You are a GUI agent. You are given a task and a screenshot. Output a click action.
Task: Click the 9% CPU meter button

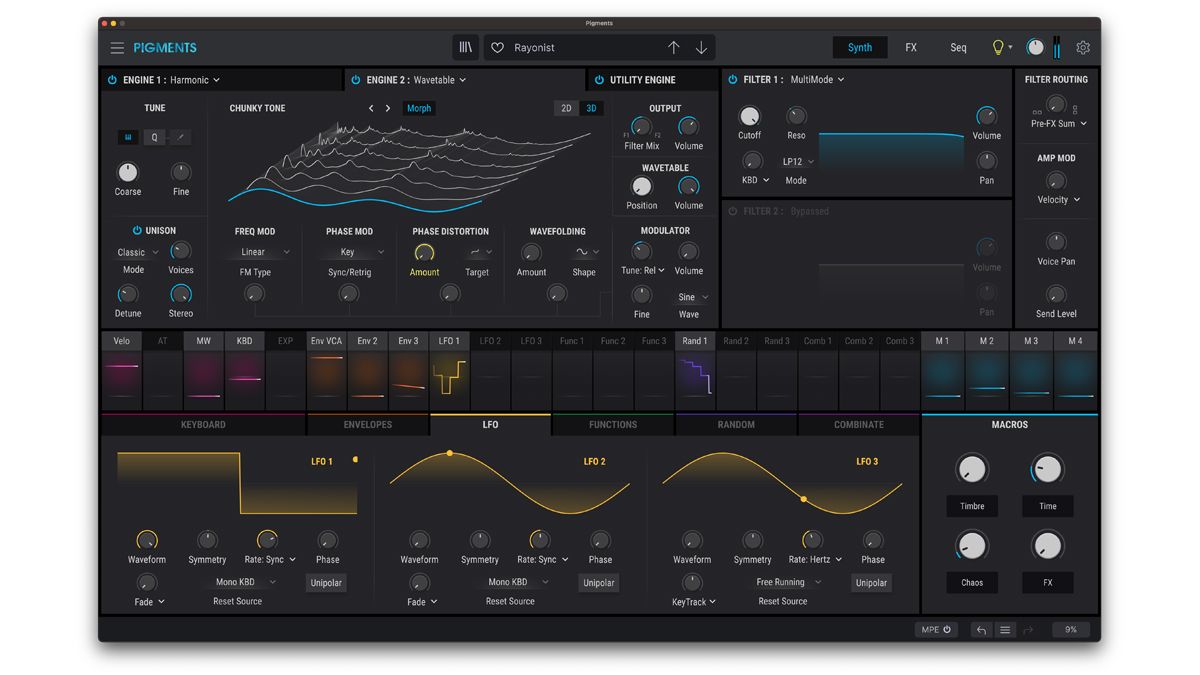tap(1070, 630)
